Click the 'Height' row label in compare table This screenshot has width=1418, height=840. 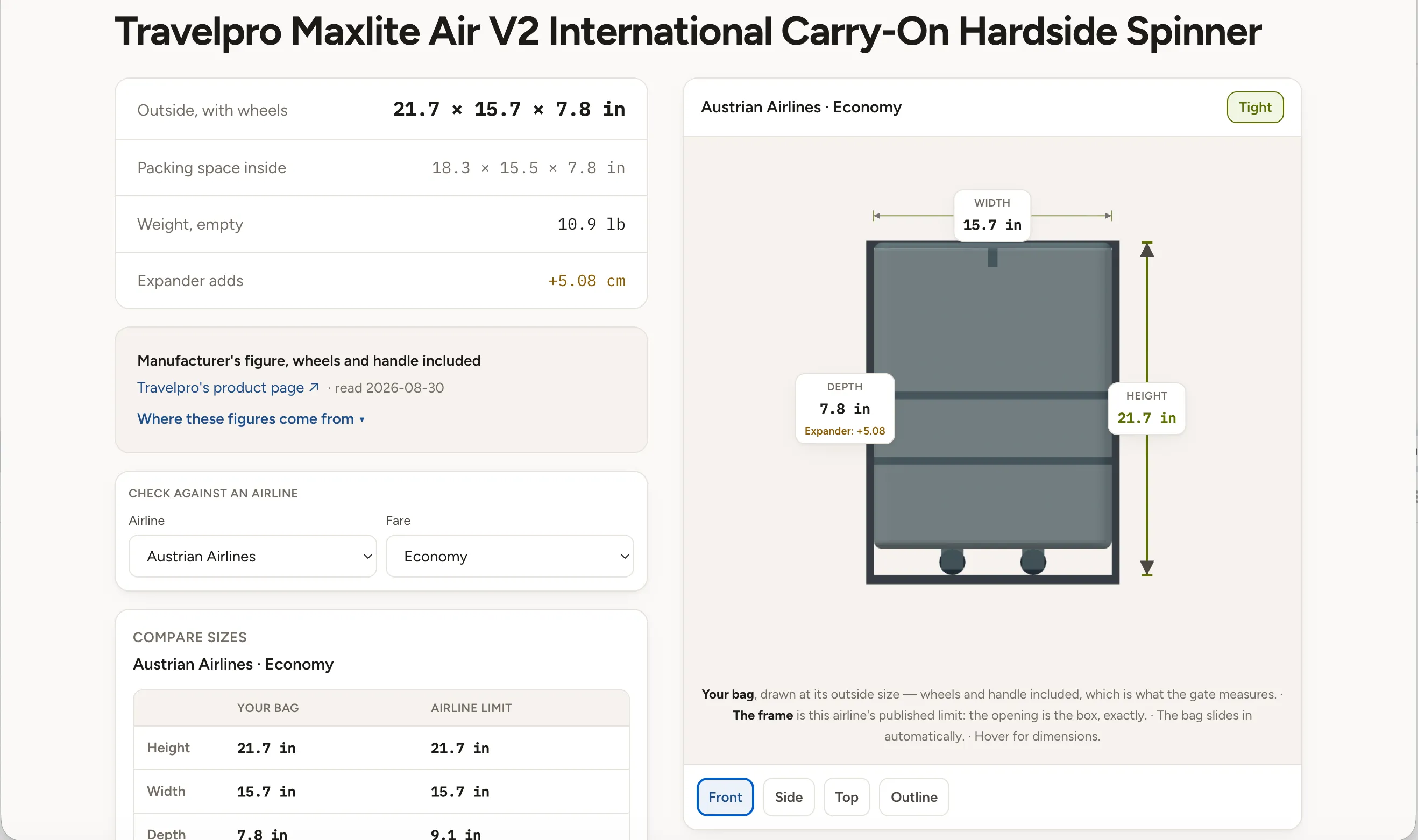168,748
